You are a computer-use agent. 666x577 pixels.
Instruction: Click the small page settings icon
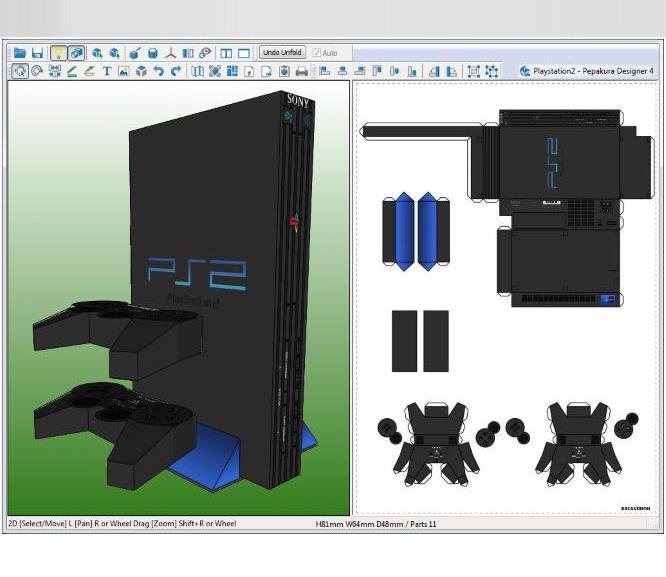[x=250, y=71]
